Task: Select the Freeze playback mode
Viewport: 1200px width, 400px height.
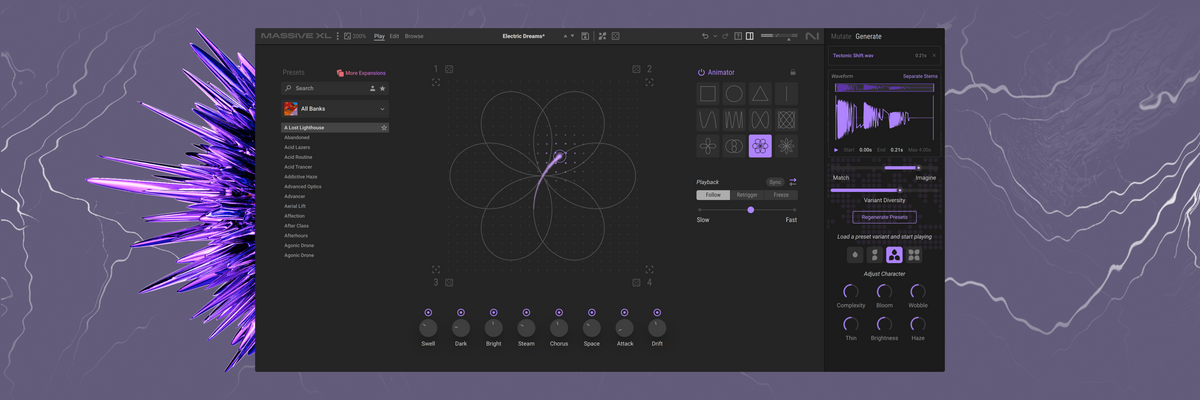Action: 781,195
